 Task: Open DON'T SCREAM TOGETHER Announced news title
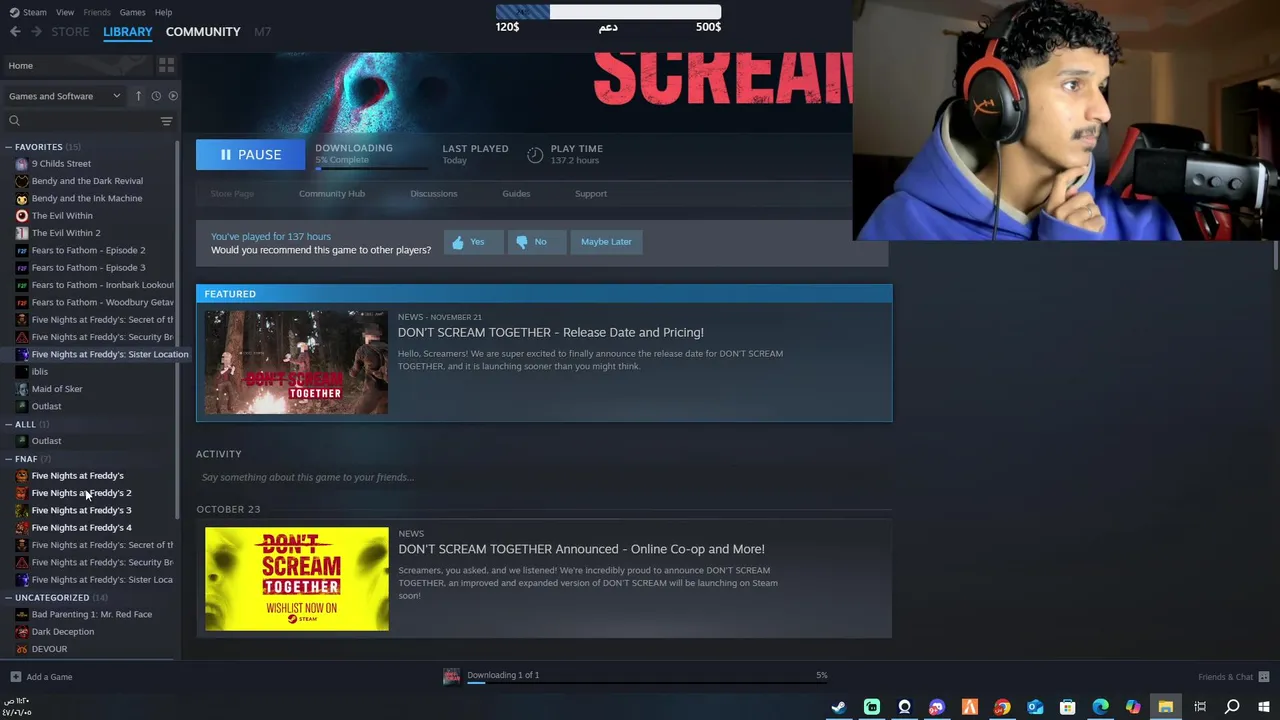click(581, 549)
